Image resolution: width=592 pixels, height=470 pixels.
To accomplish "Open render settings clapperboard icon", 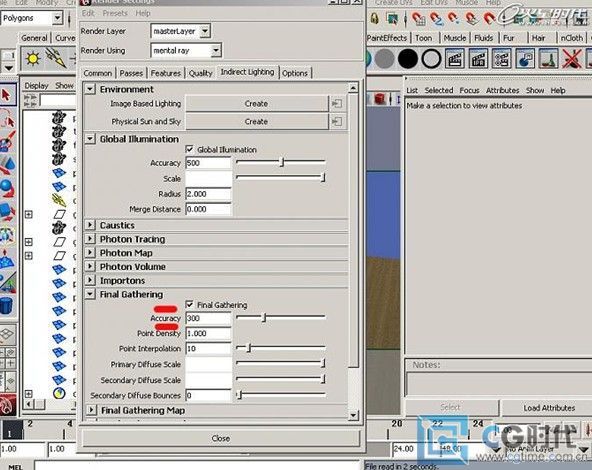I will click(x=501, y=59).
